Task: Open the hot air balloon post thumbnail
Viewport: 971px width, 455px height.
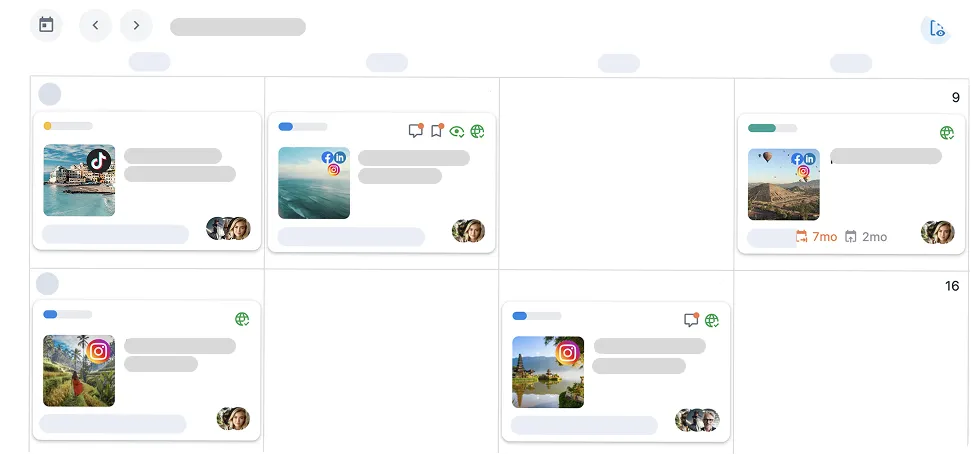Action: click(x=784, y=184)
